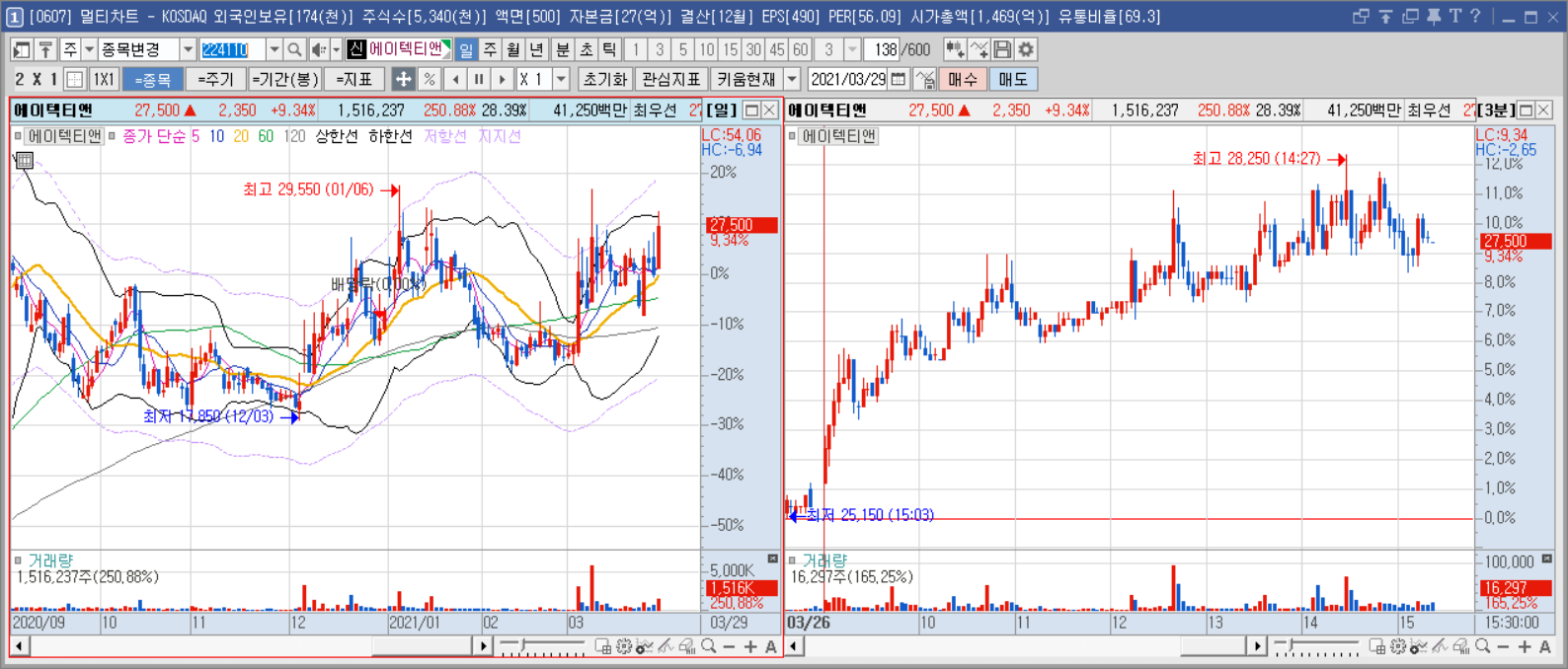
Task: Select the 15 minute interval button
Action: coord(730,49)
